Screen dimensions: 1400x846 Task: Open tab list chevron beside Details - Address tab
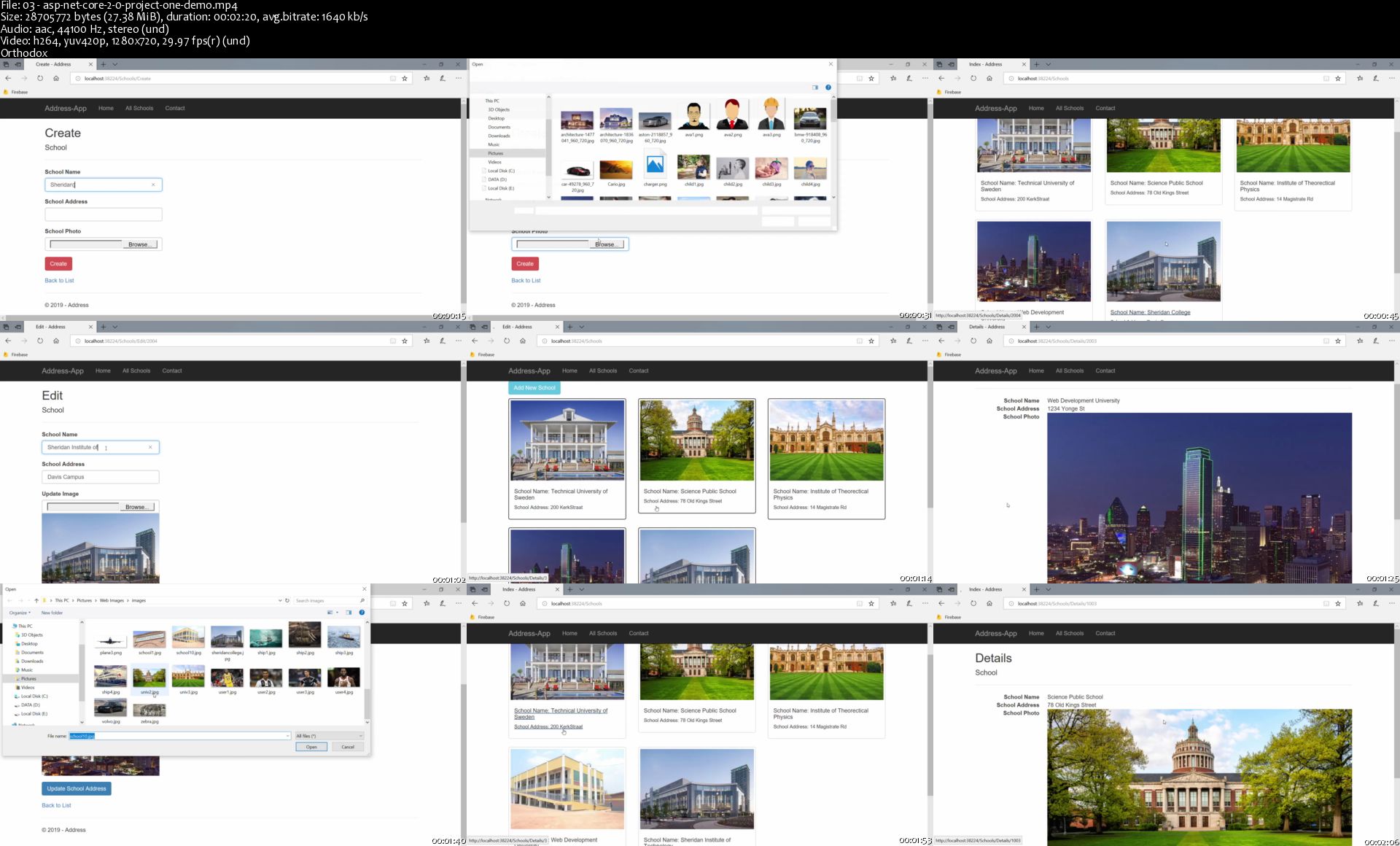click(1048, 327)
